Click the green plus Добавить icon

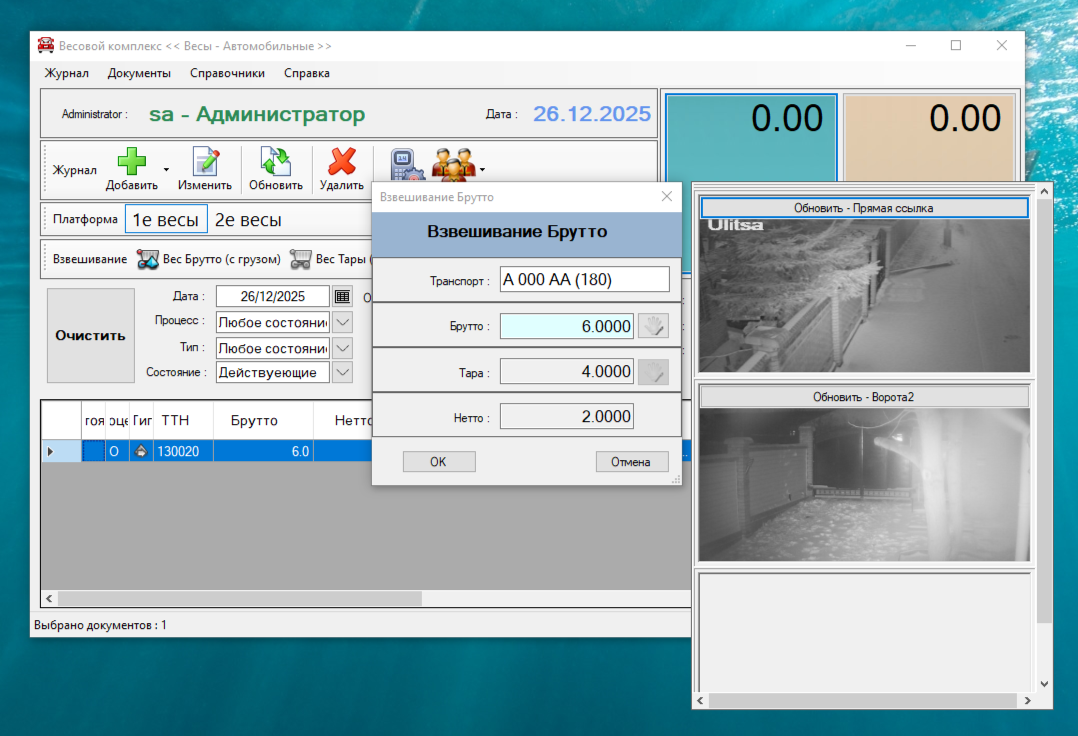(132, 162)
